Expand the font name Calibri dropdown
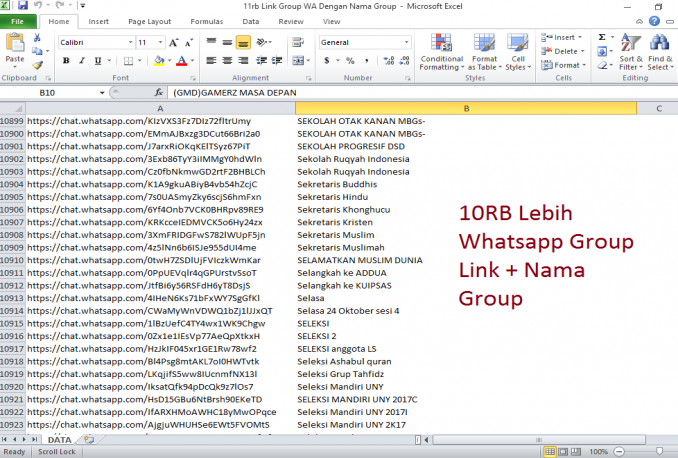The height and width of the screenshot is (458, 678). (129, 43)
